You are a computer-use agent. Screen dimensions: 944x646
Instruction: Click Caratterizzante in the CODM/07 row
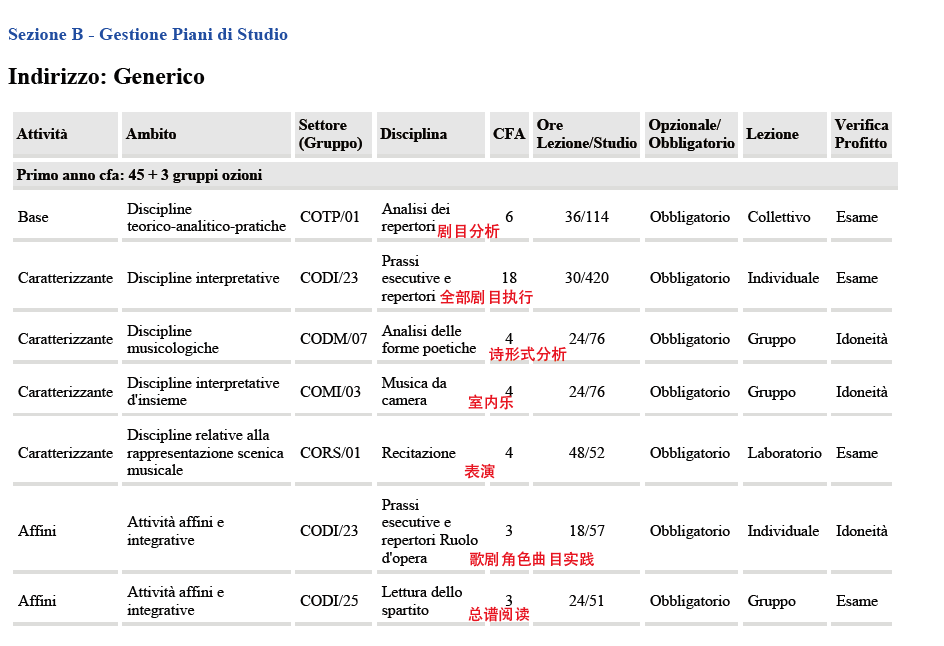pos(65,339)
